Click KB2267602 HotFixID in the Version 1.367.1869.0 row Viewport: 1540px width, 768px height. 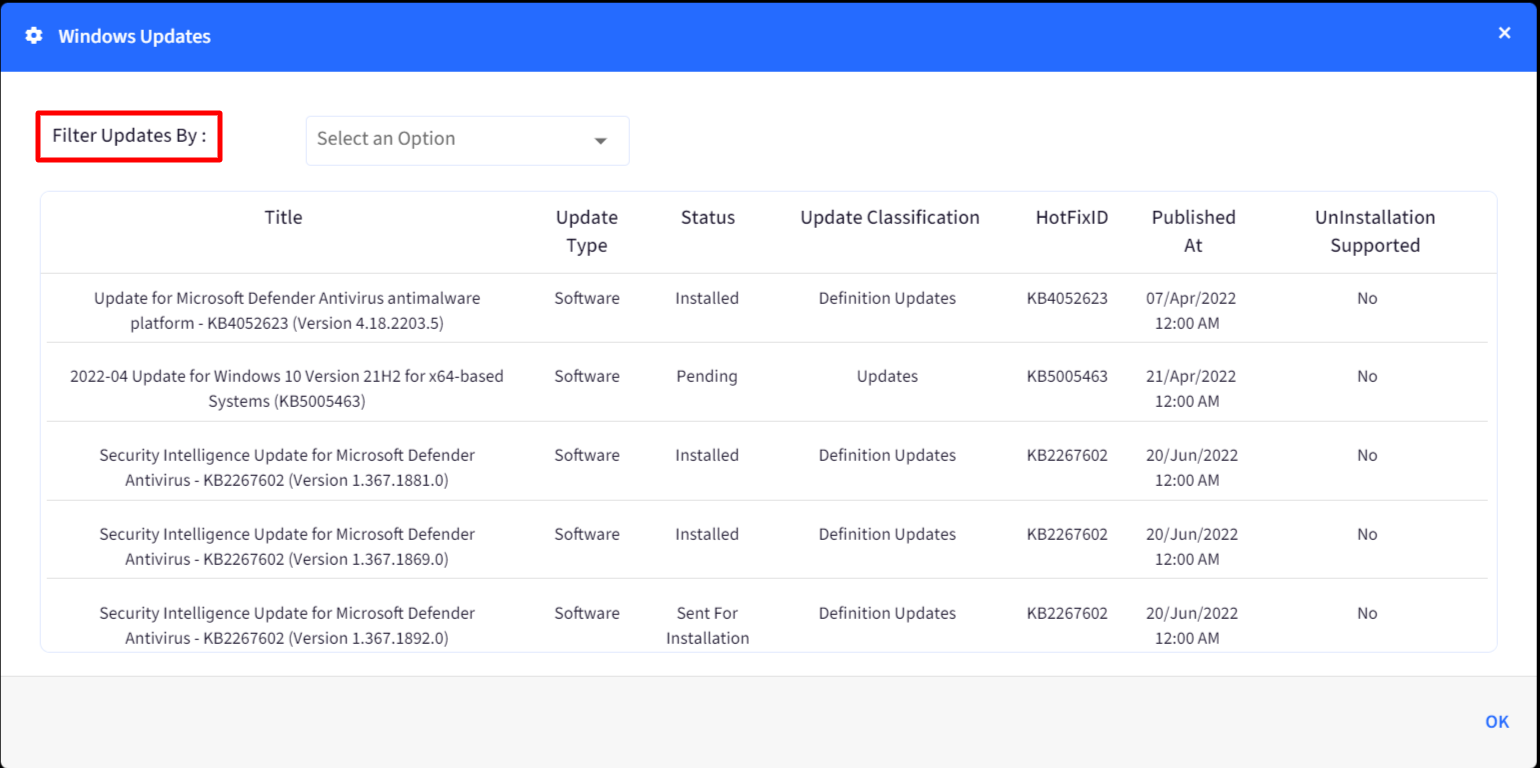(x=1067, y=534)
